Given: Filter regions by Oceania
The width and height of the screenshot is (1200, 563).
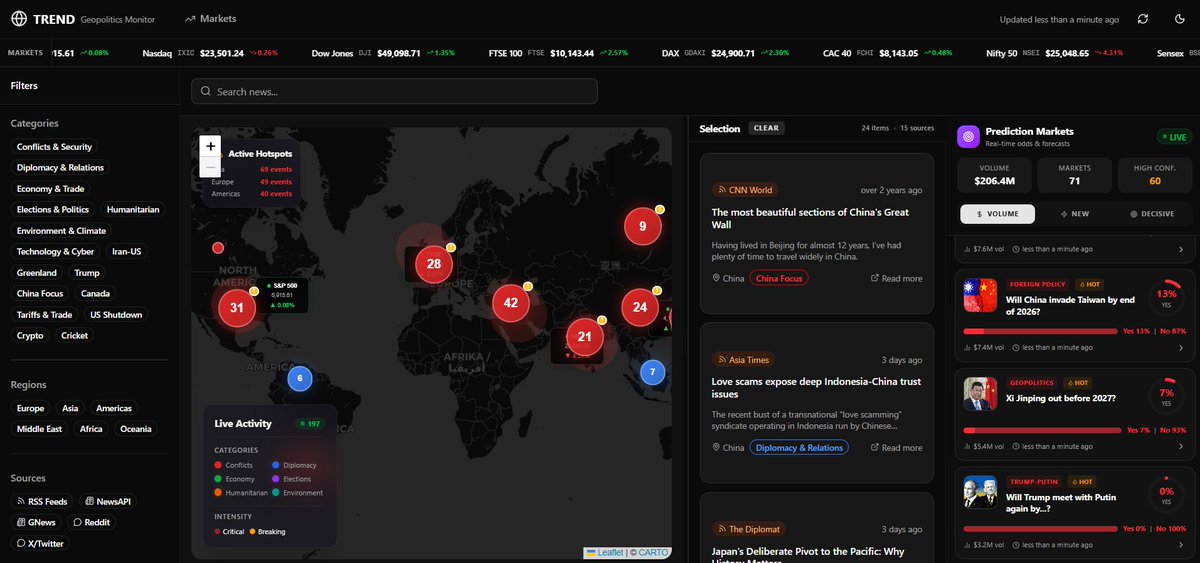Looking at the screenshot, I should pos(136,429).
